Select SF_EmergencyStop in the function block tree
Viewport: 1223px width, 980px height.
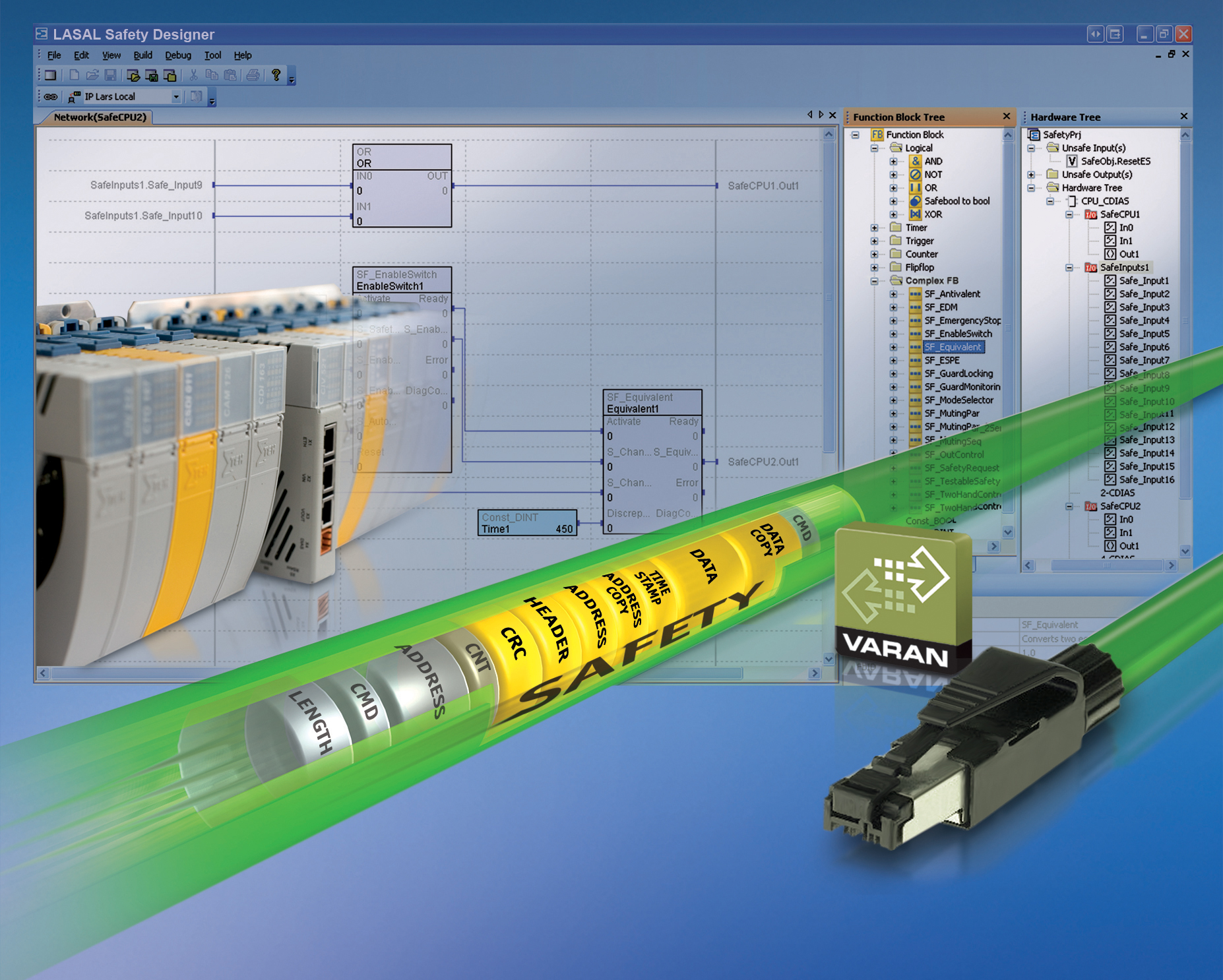click(962, 321)
